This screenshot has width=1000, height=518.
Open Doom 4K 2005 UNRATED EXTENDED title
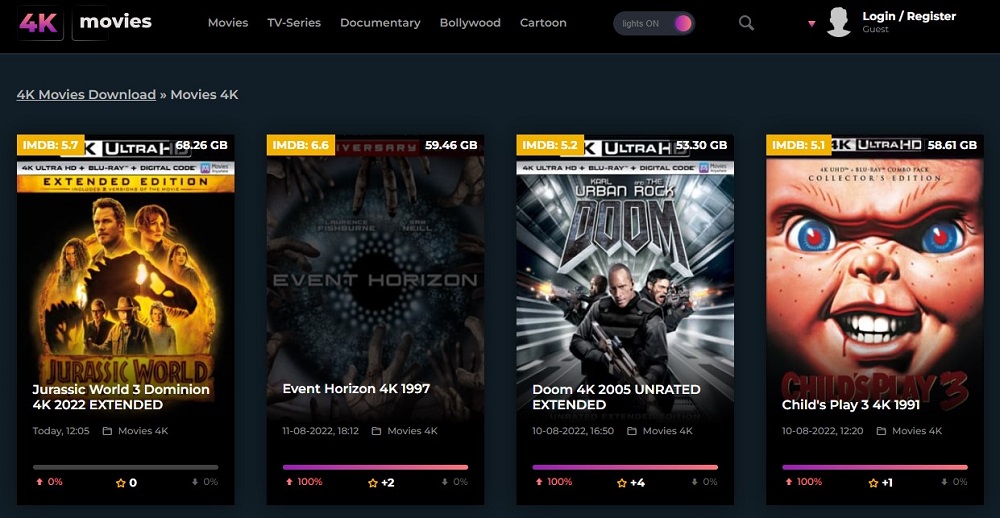pos(616,397)
